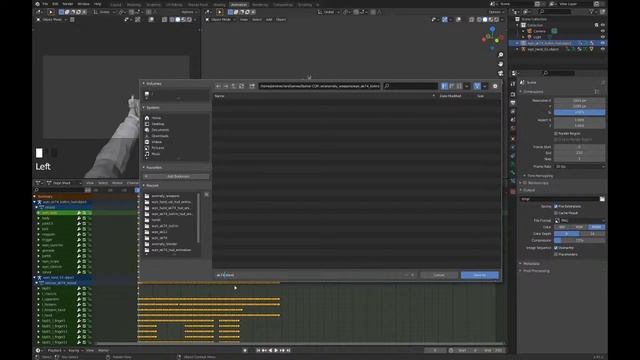
Task: Collapse the Recent section
Action: 144,185
